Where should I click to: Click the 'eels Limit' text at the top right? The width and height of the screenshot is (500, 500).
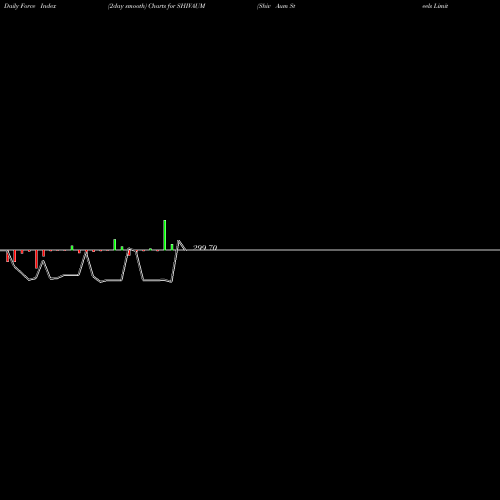(435, 6)
